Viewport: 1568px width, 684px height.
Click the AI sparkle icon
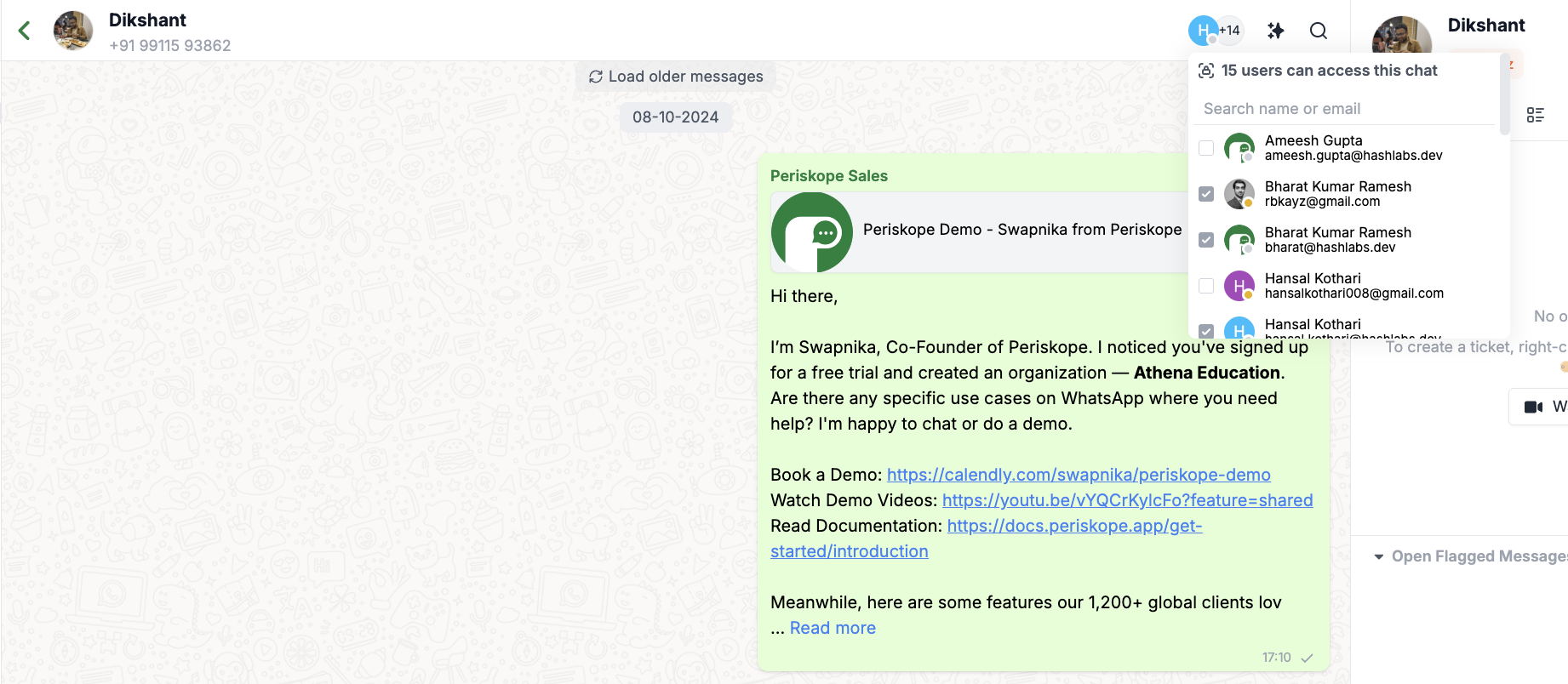(1275, 31)
